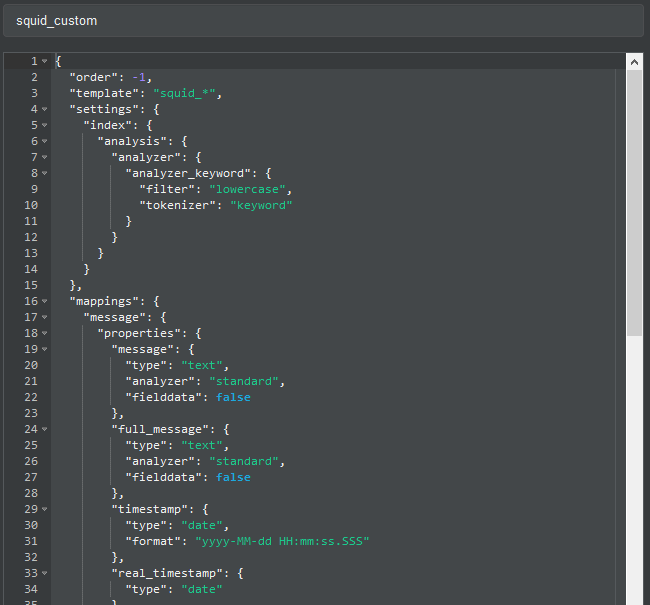Collapse the "mappings" block on line 16
This screenshot has height=605, width=650.
[44, 301]
